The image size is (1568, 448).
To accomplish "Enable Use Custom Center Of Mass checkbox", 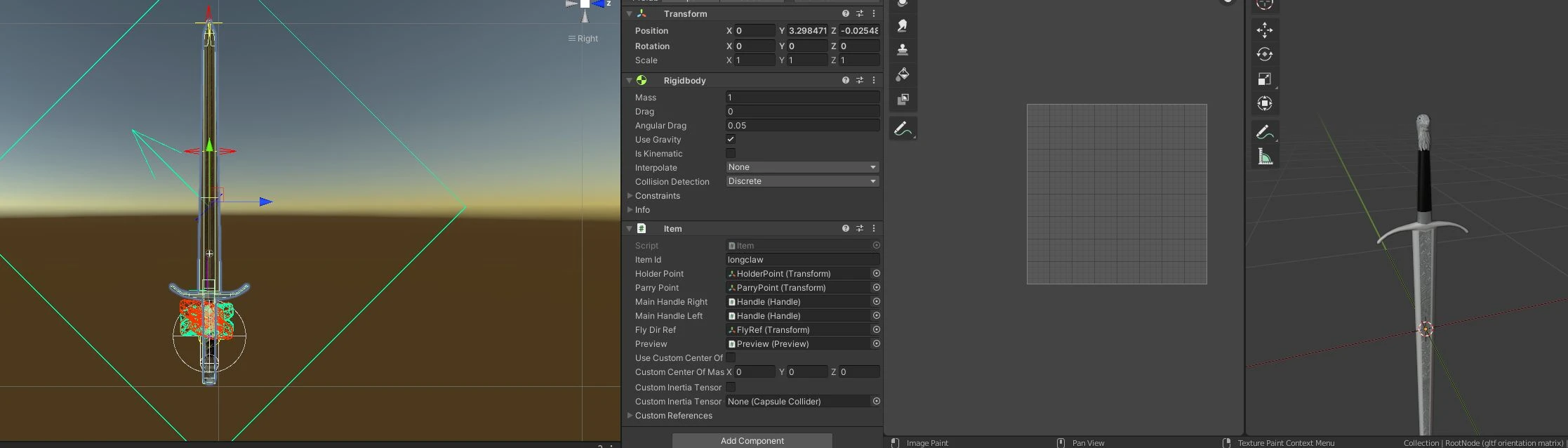I will [x=731, y=357].
